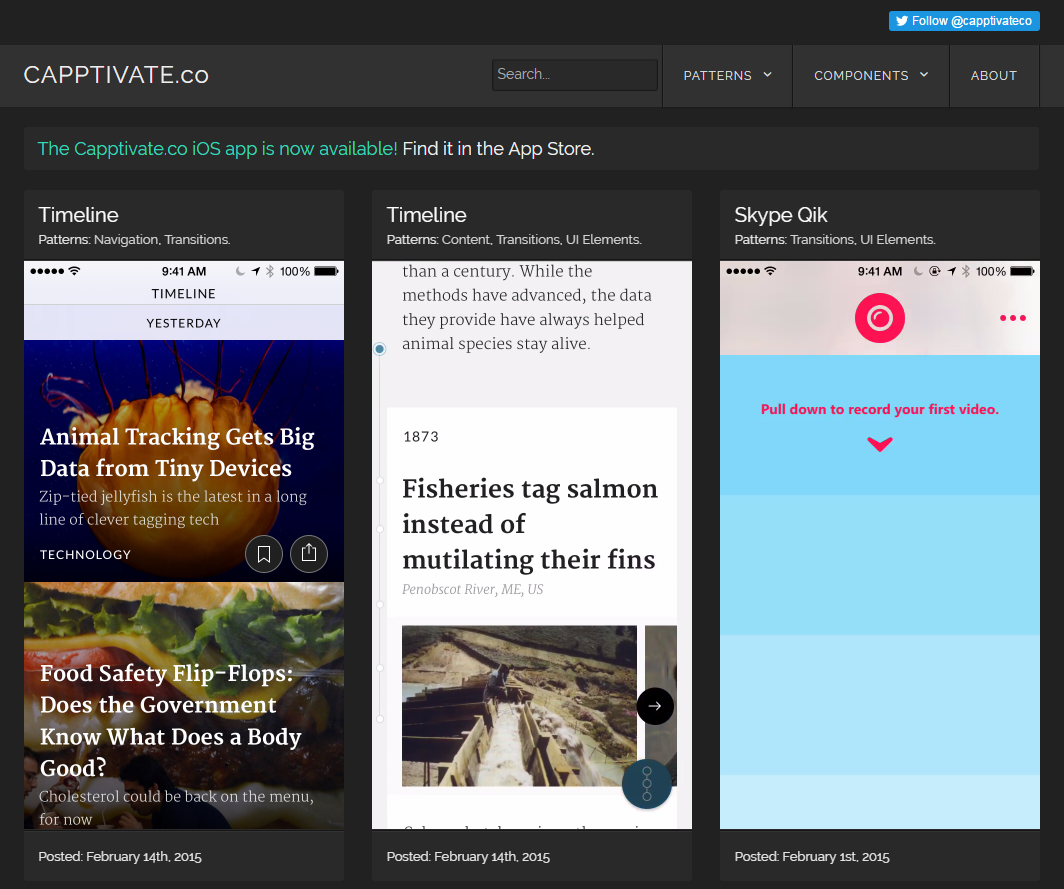Go to CAPPTIVATE.co home logo
The width and height of the screenshot is (1064, 889).
coord(116,75)
